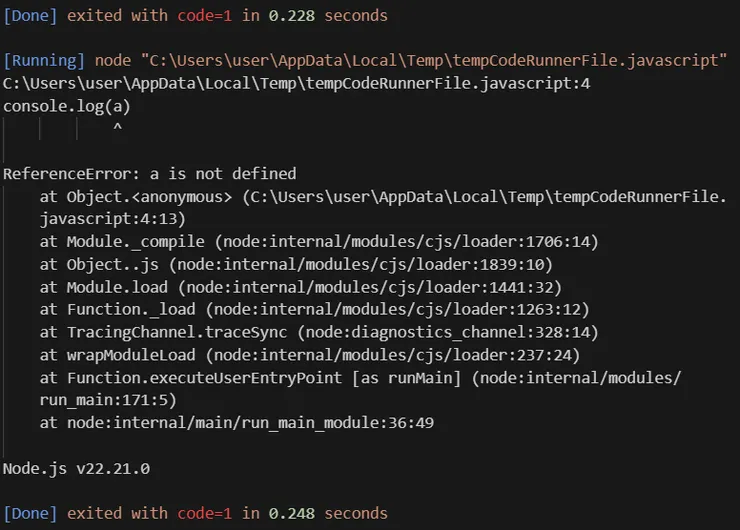The image size is (740, 530).
Task: Click the "ReferenceError: a is not defined" message
Action: (150, 173)
